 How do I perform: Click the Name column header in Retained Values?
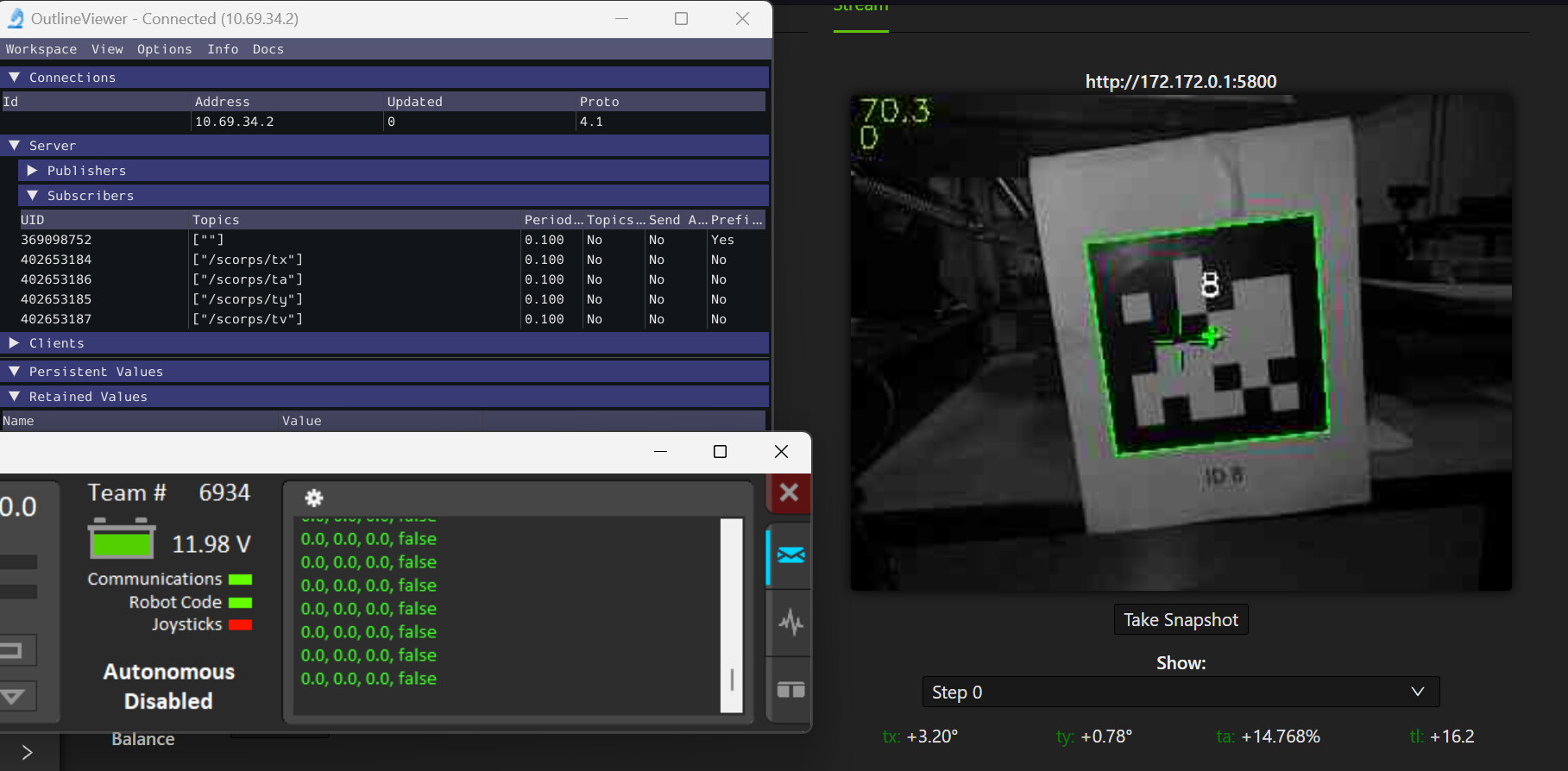(18, 421)
